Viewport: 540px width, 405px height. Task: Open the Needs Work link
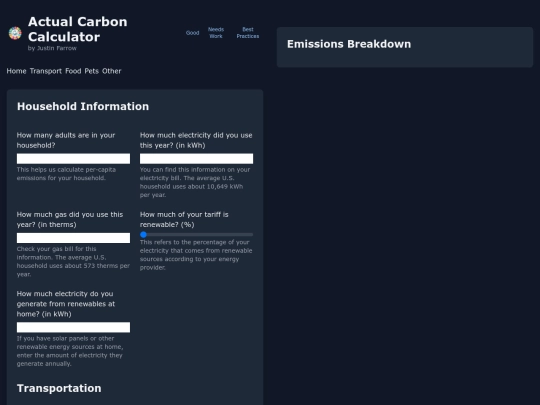(216, 33)
